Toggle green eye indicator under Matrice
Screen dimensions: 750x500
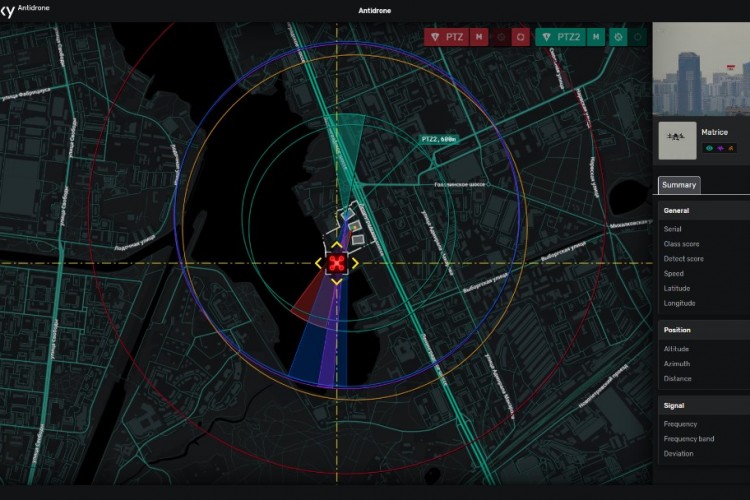pos(710,148)
